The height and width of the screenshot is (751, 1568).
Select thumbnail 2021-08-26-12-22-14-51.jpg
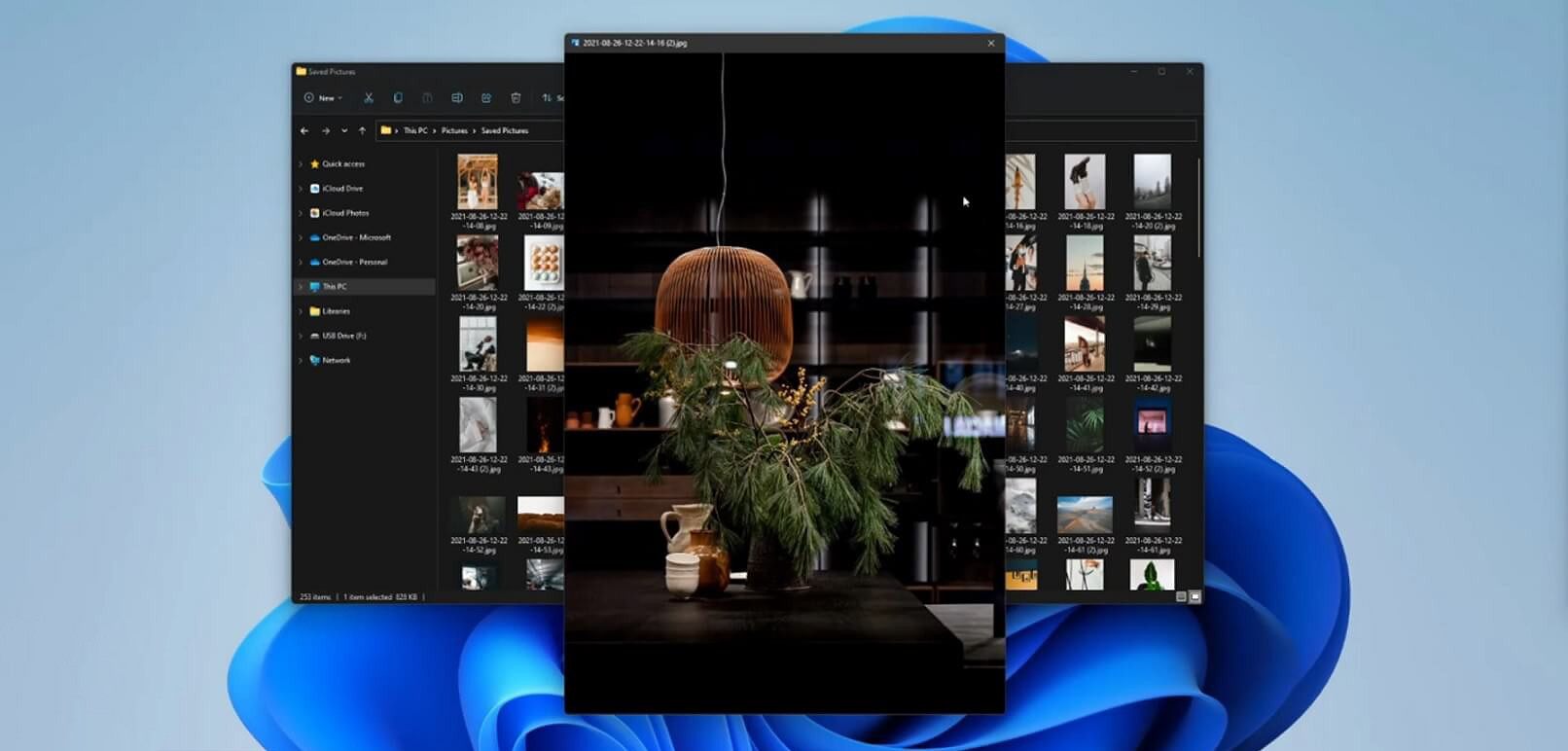[x=1085, y=424]
